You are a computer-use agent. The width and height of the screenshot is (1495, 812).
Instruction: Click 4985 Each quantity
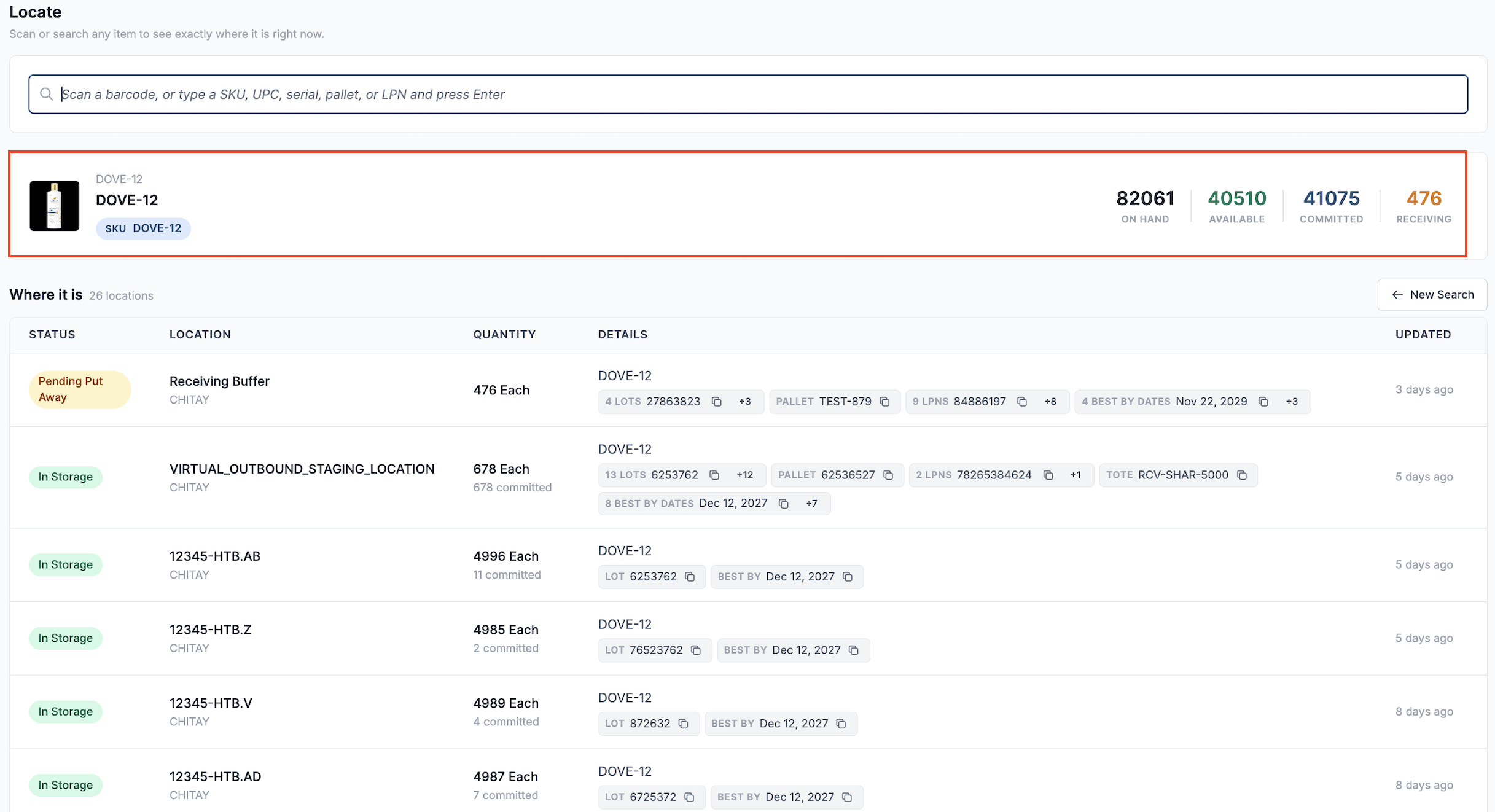505,630
